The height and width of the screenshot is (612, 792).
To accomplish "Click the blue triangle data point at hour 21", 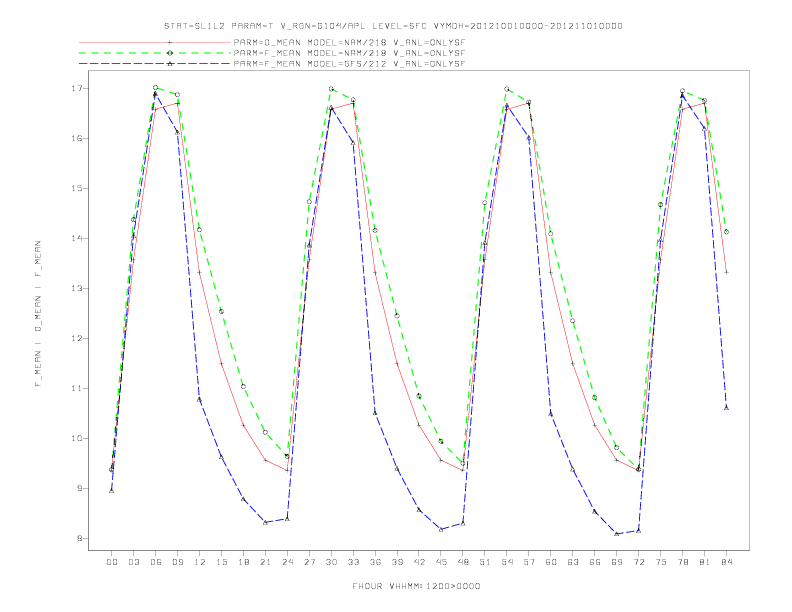I will point(265,522).
